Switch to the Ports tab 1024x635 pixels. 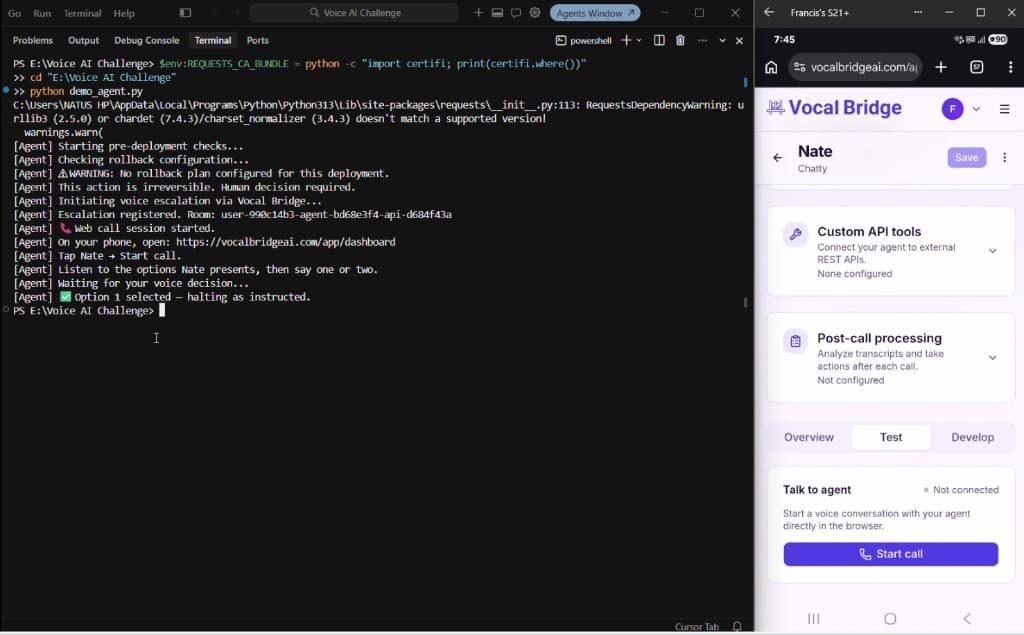pyautogui.click(x=257, y=41)
